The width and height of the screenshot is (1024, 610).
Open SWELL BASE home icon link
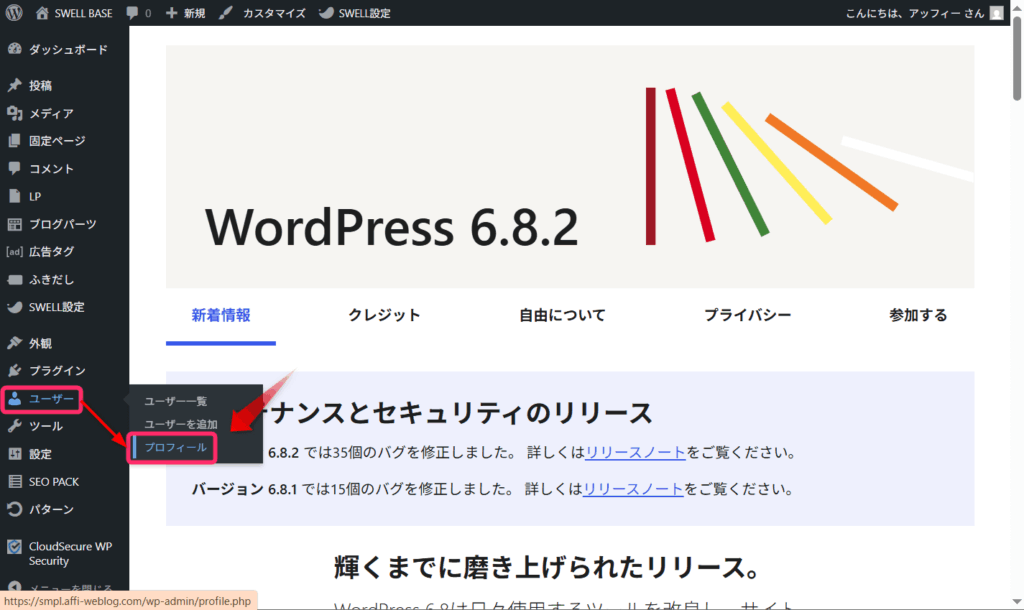coord(42,12)
